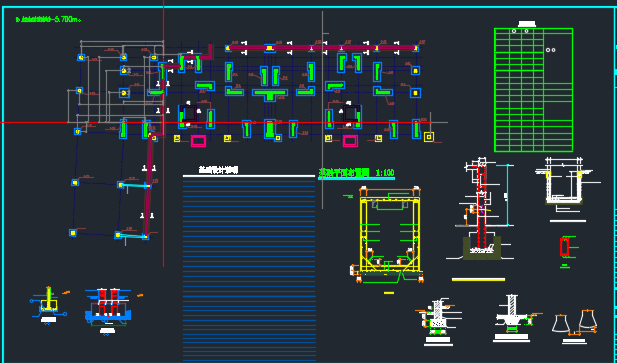The width and height of the screenshot is (617, 363).
Task: Select the green schedule table grid
Action: point(533,90)
